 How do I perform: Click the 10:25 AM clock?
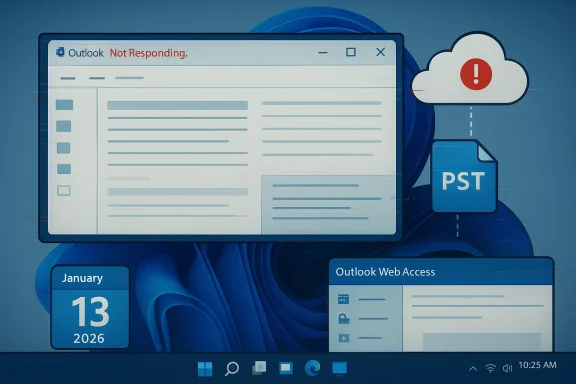(537, 365)
